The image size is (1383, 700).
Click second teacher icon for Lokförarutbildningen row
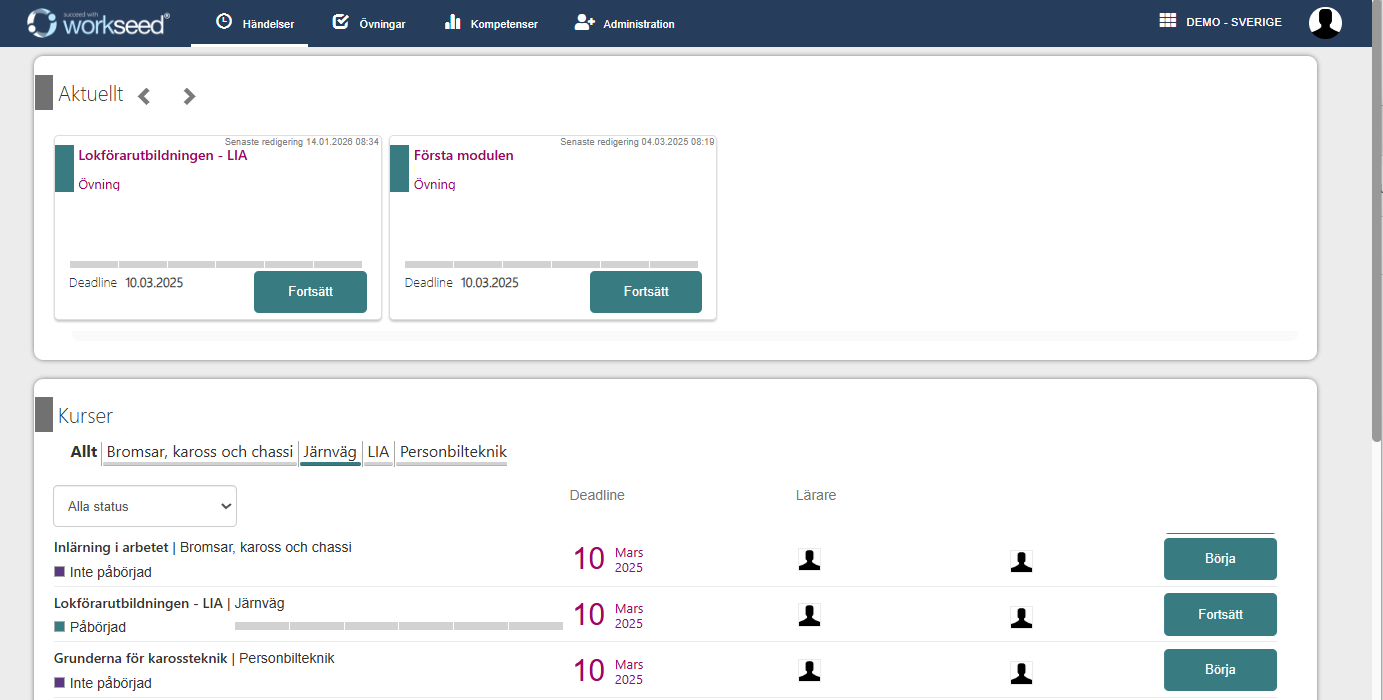pyautogui.click(x=1021, y=617)
